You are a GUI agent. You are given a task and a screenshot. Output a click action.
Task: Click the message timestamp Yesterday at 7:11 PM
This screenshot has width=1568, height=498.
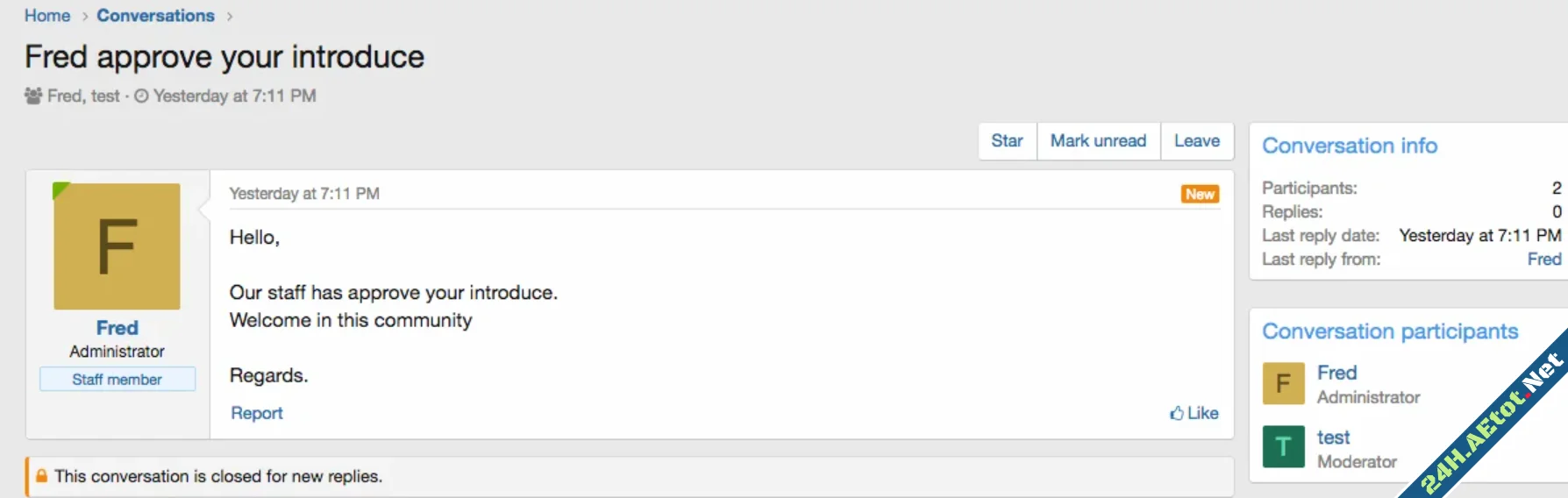coord(304,194)
